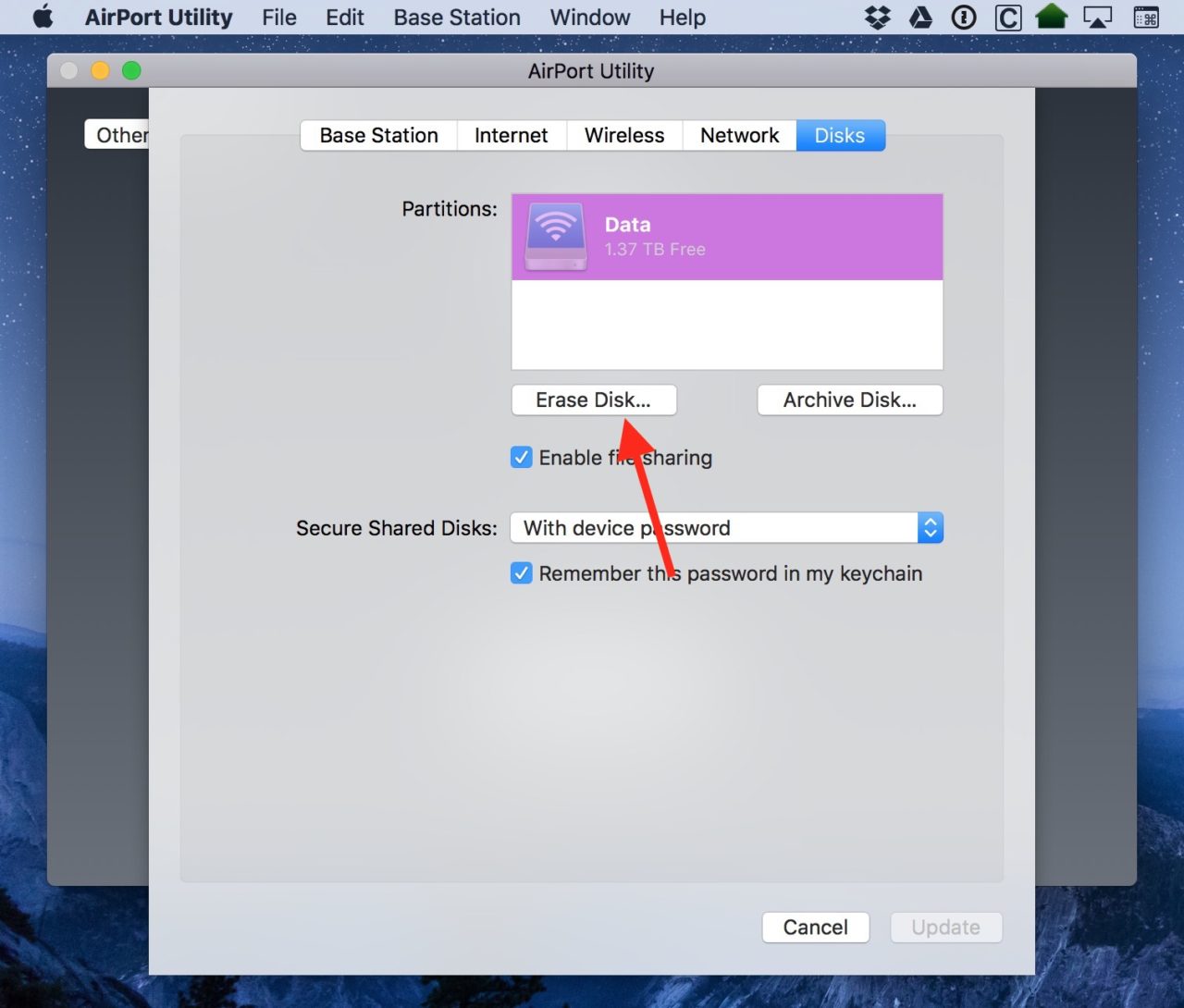Open the Dropbox menu bar icon
This screenshot has height=1008, width=1184.
click(877, 17)
